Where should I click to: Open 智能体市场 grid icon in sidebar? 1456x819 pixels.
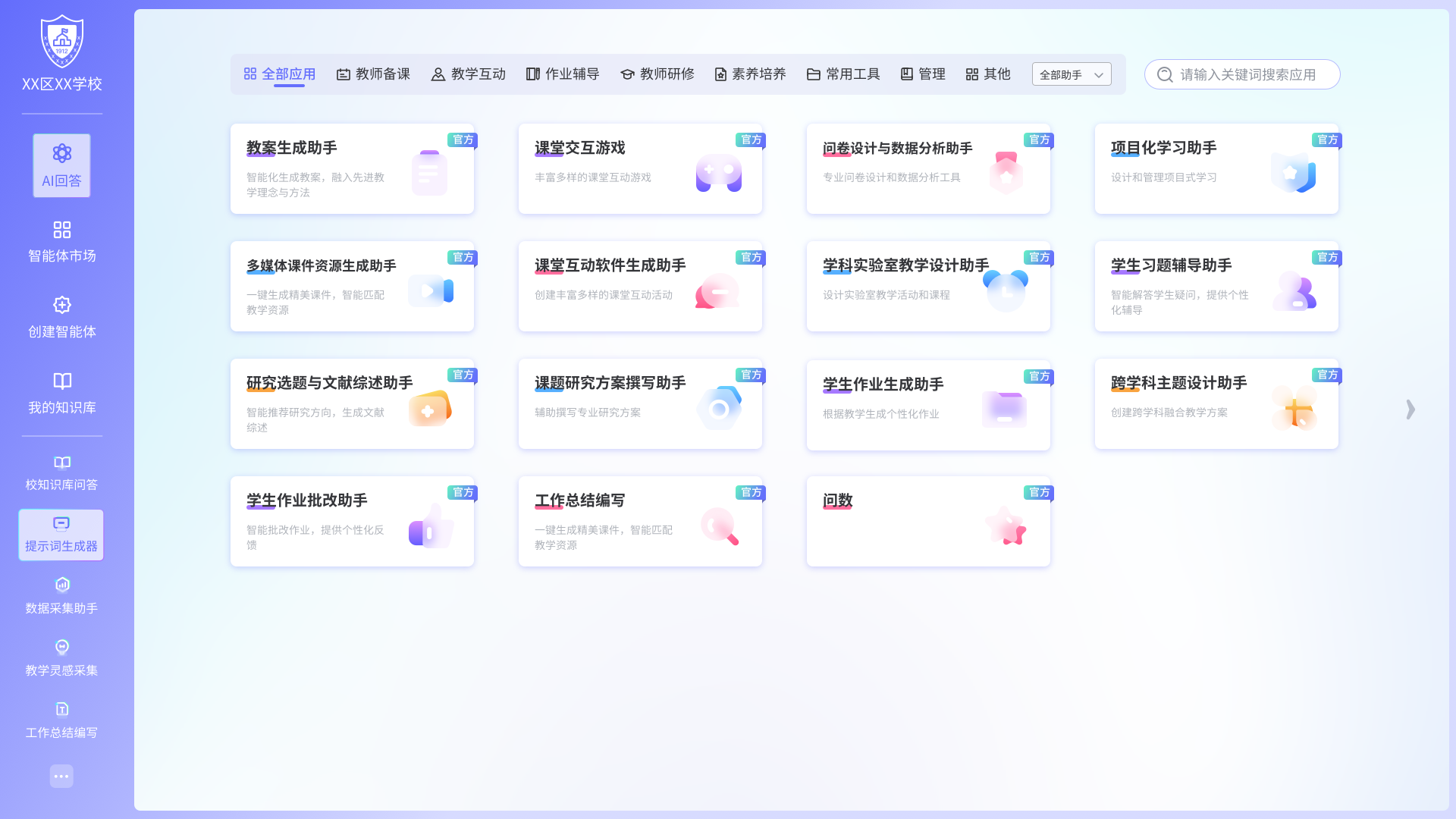point(62,230)
